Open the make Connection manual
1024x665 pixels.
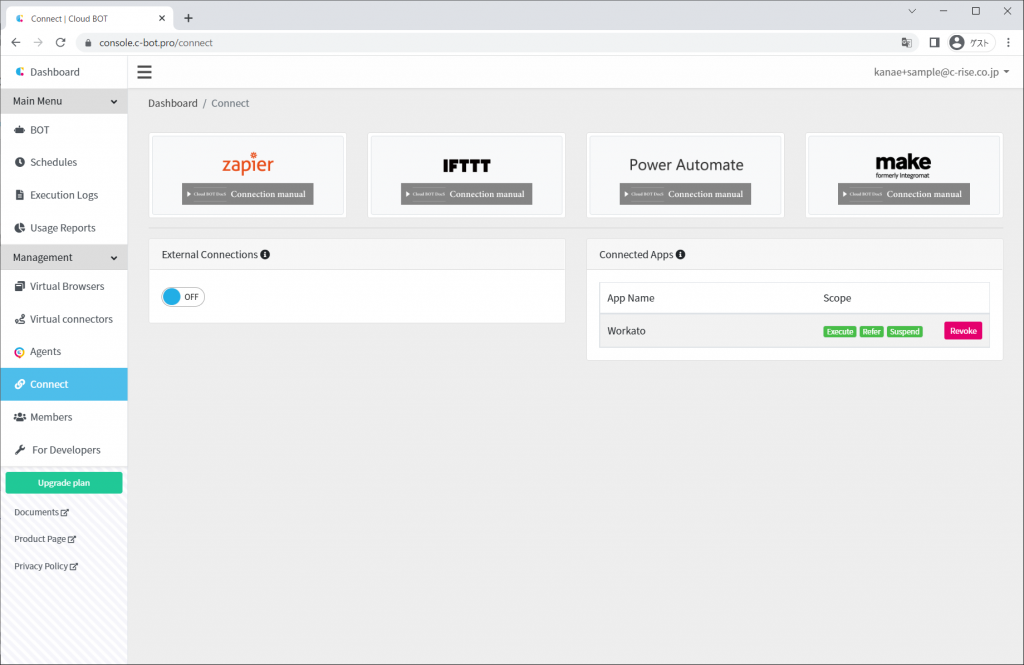coord(904,194)
